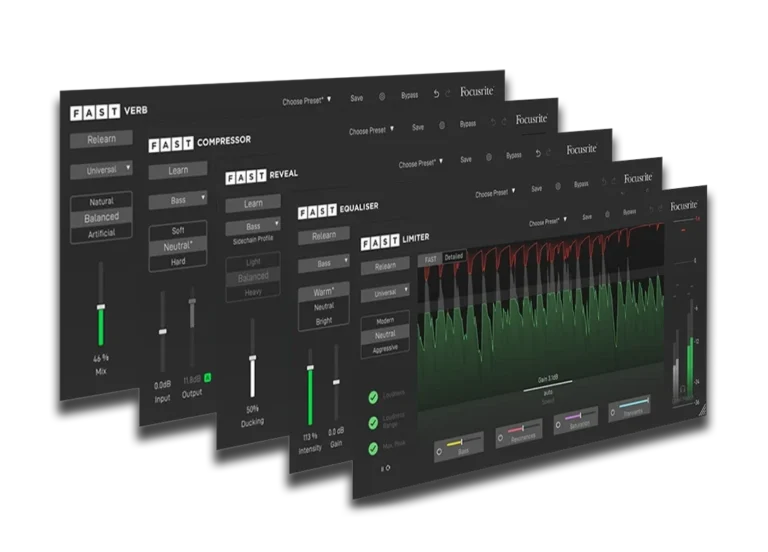Toggle the Loudness Range check in Limiter
The width and height of the screenshot is (768, 552).
(x=373, y=422)
